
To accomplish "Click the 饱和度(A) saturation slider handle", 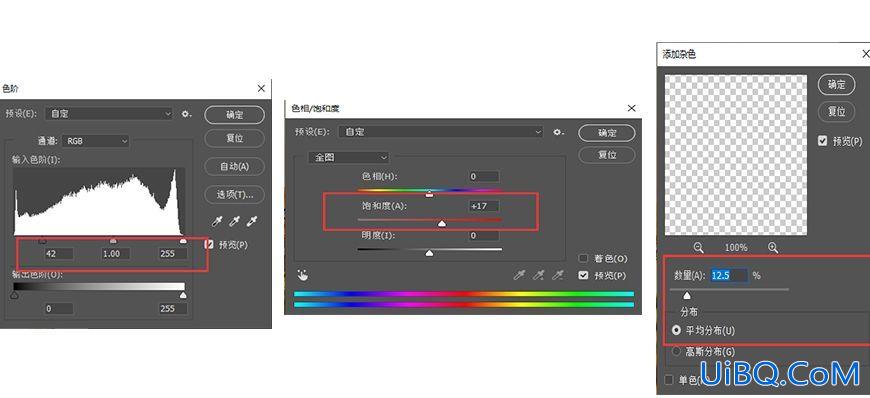I will [442, 223].
